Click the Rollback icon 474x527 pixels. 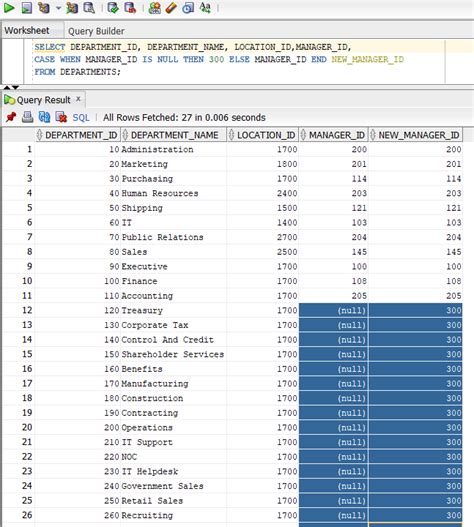point(130,8)
